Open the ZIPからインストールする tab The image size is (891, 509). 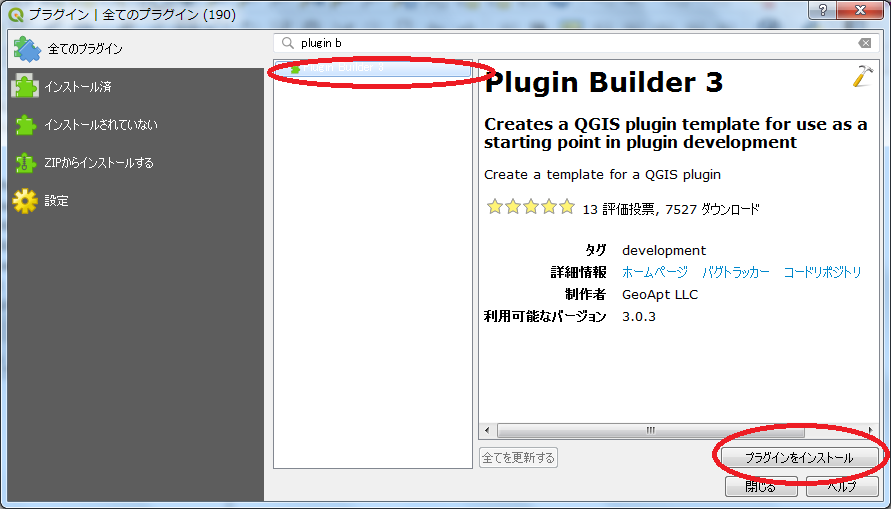136,163
